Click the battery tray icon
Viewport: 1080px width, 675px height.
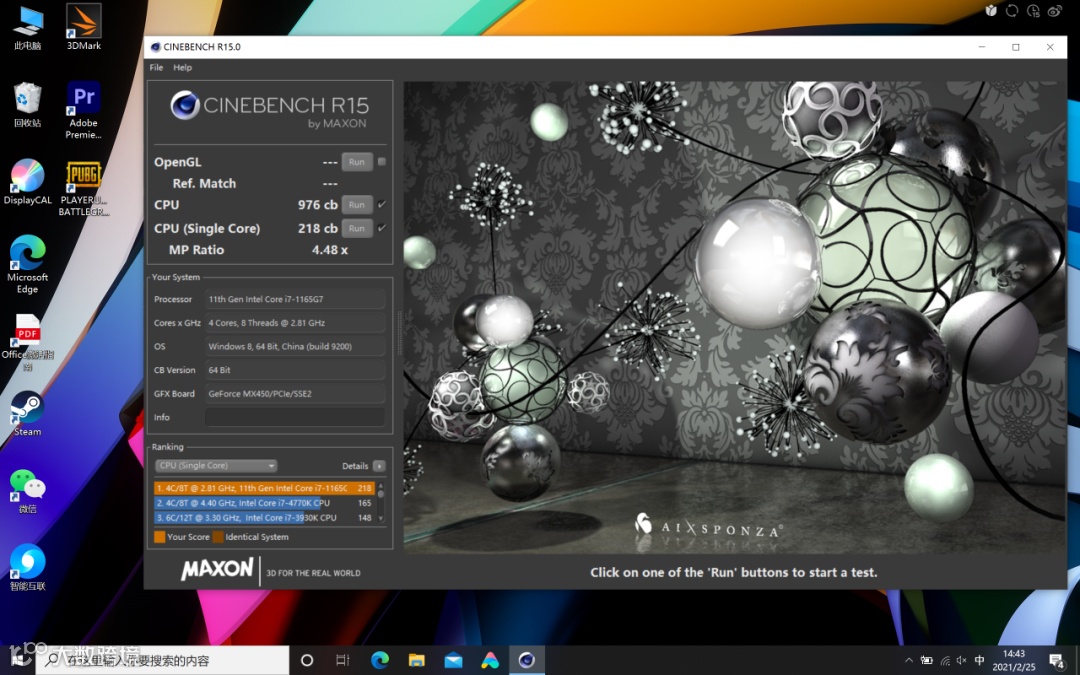click(926, 661)
